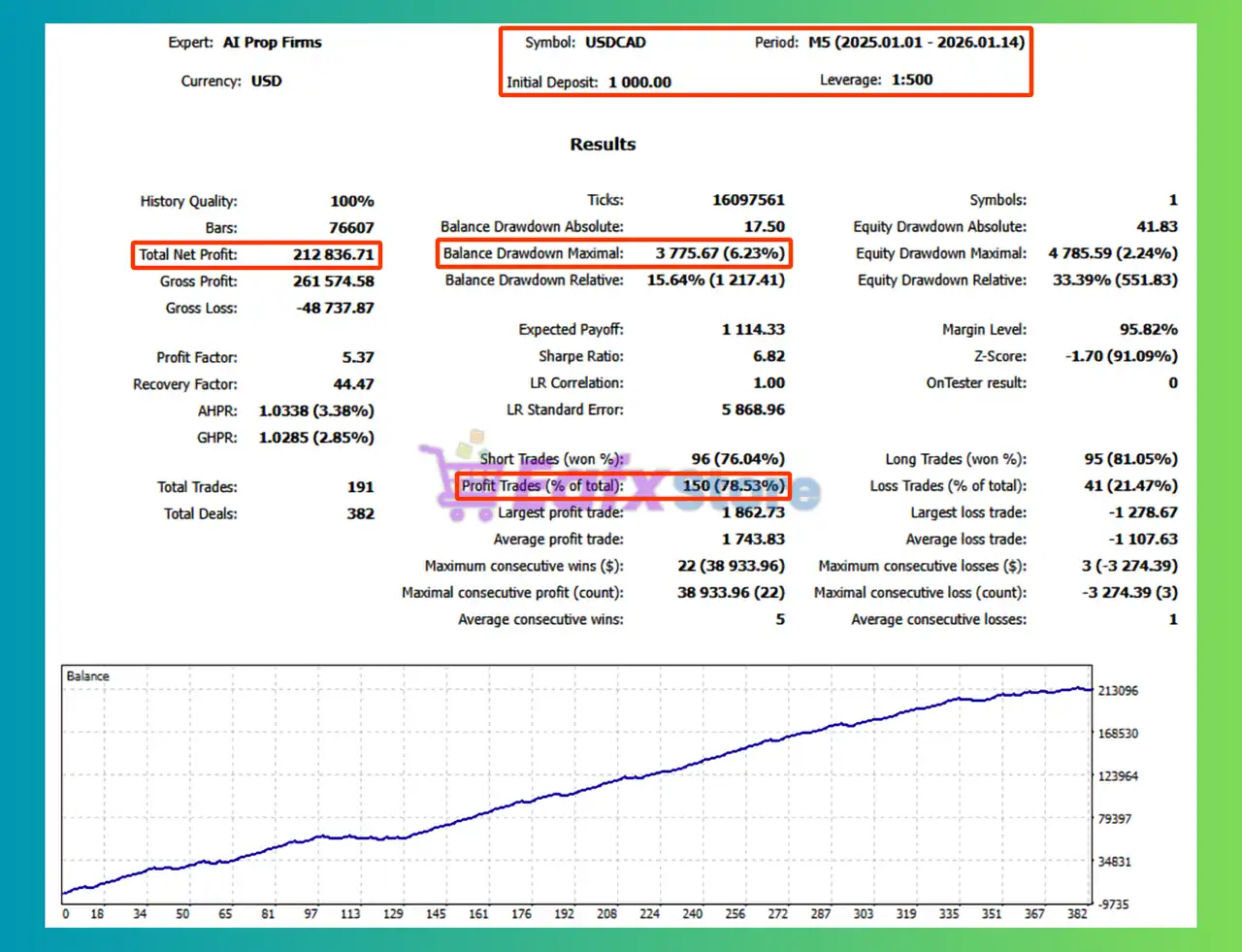This screenshot has width=1242, height=952.
Task: Click the 382 mark on chart x-axis
Action: [1077, 914]
